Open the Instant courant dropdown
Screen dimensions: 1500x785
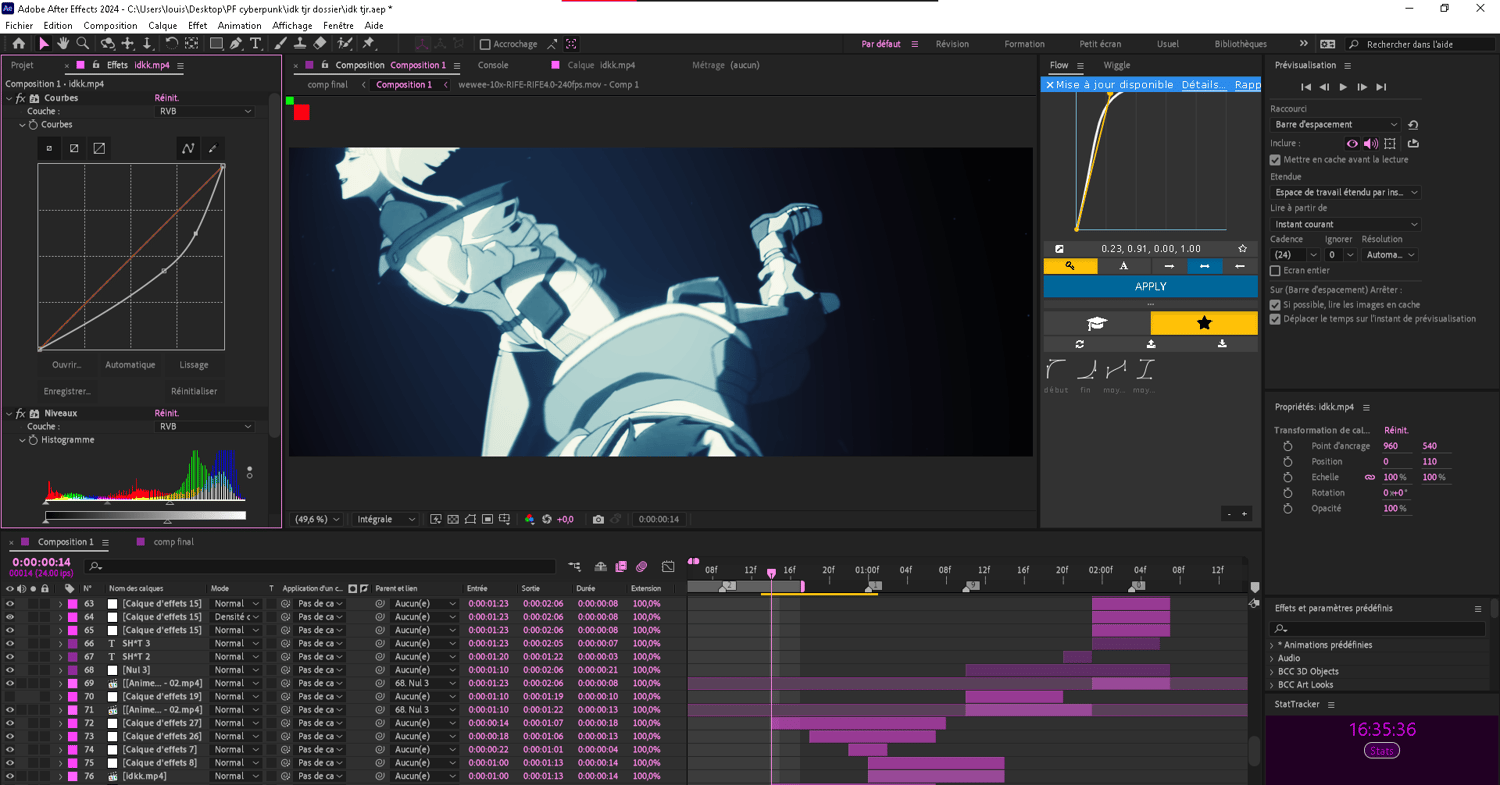[x=1345, y=224]
